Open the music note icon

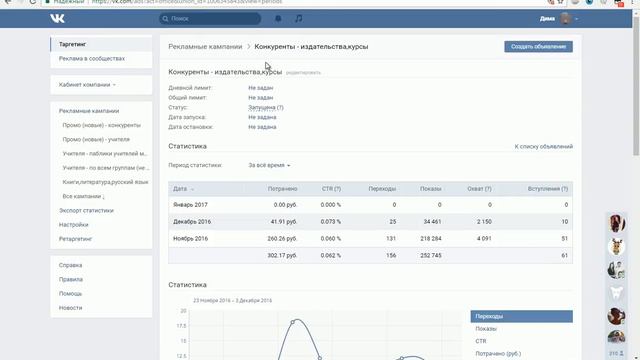[299, 18]
